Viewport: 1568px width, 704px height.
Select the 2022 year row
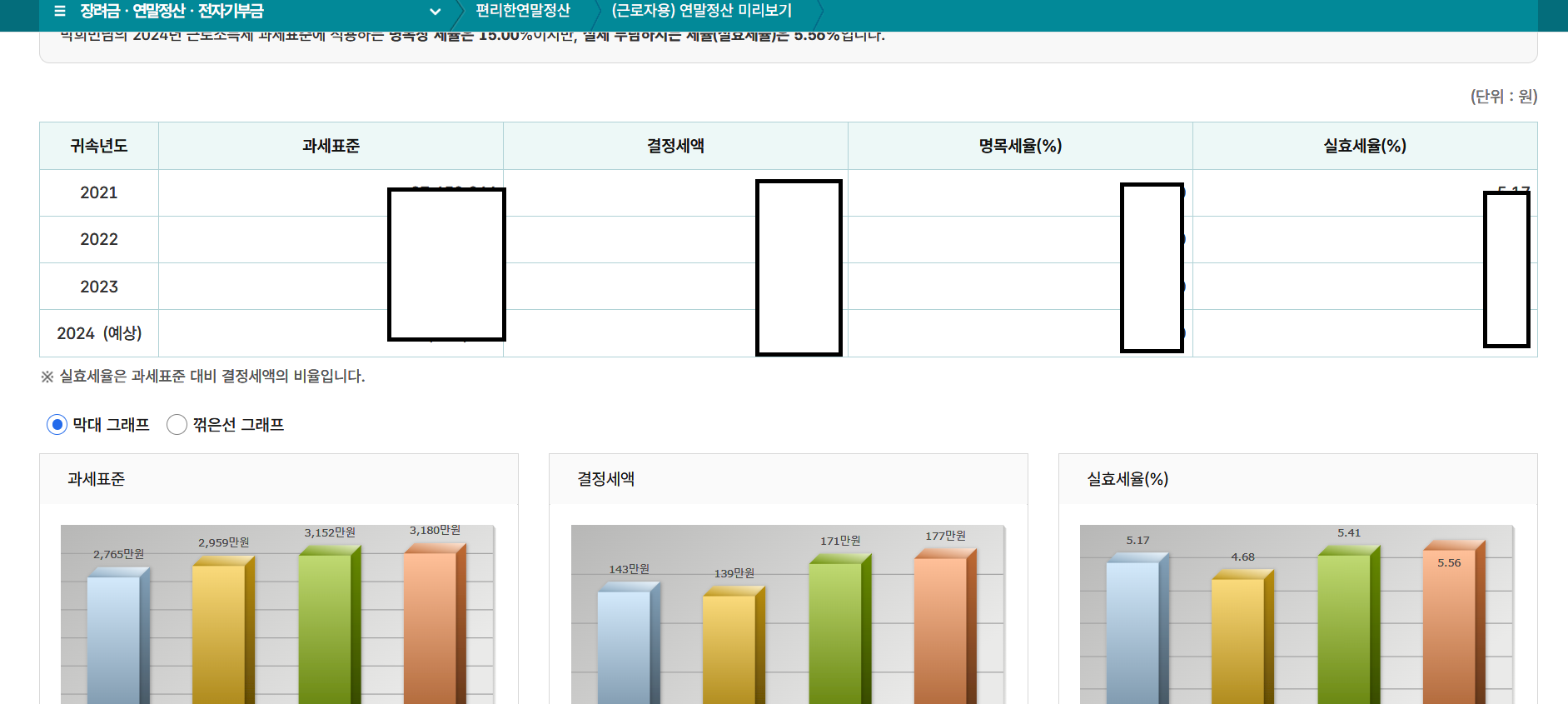coord(788,239)
